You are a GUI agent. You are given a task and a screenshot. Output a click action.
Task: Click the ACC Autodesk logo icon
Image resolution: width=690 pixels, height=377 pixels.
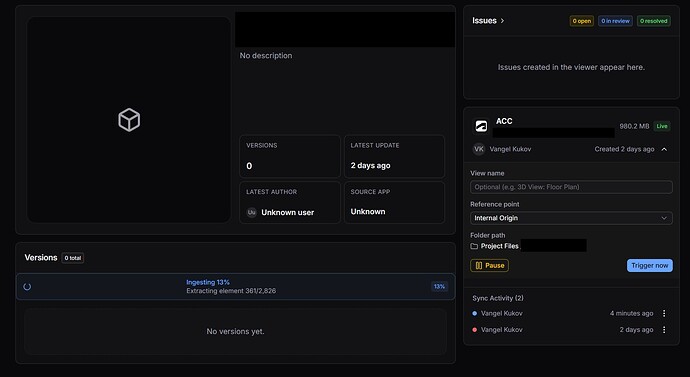pyautogui.click(x=481, y=126)
